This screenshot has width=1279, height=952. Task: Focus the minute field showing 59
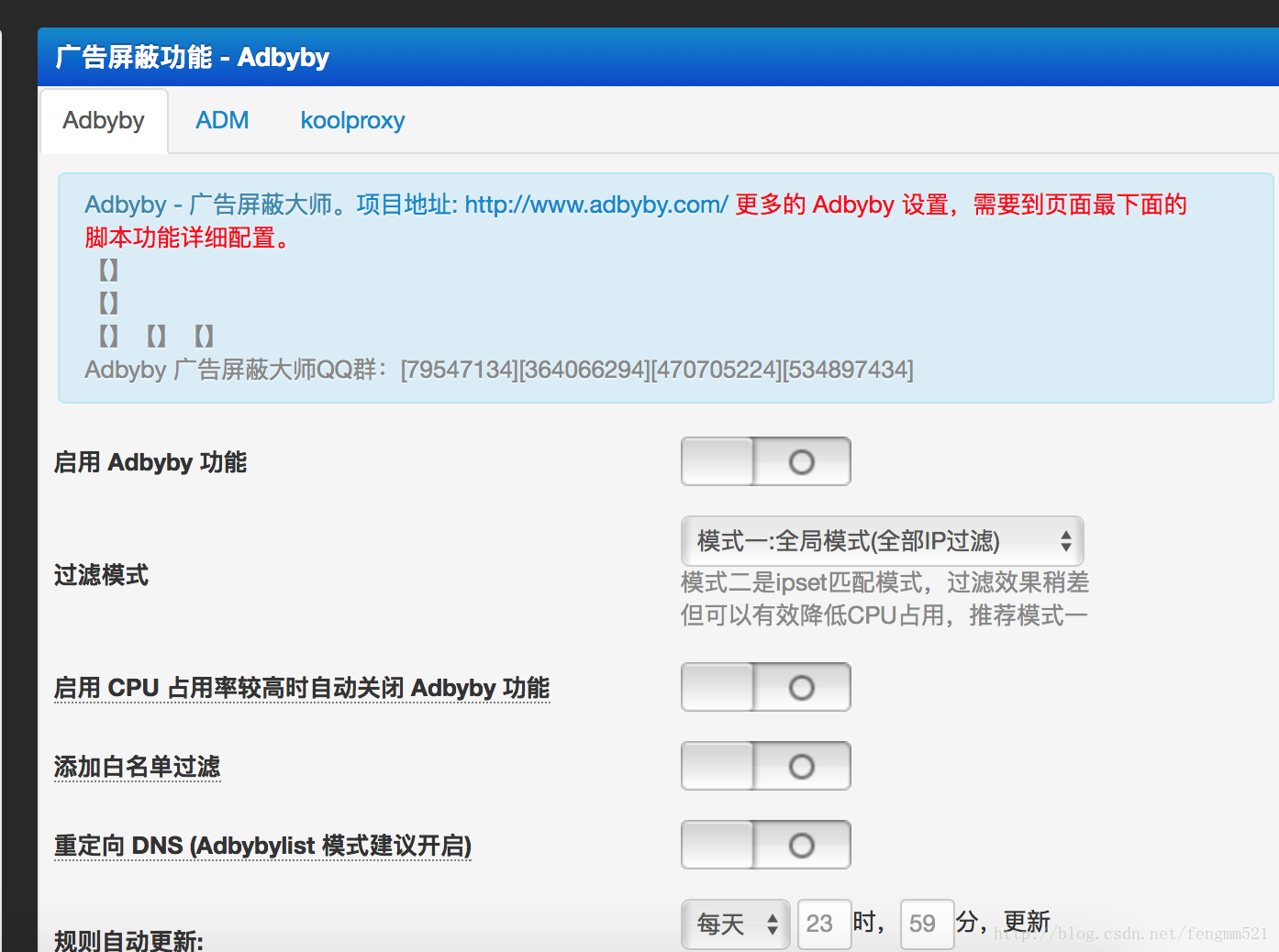(927, 924)
